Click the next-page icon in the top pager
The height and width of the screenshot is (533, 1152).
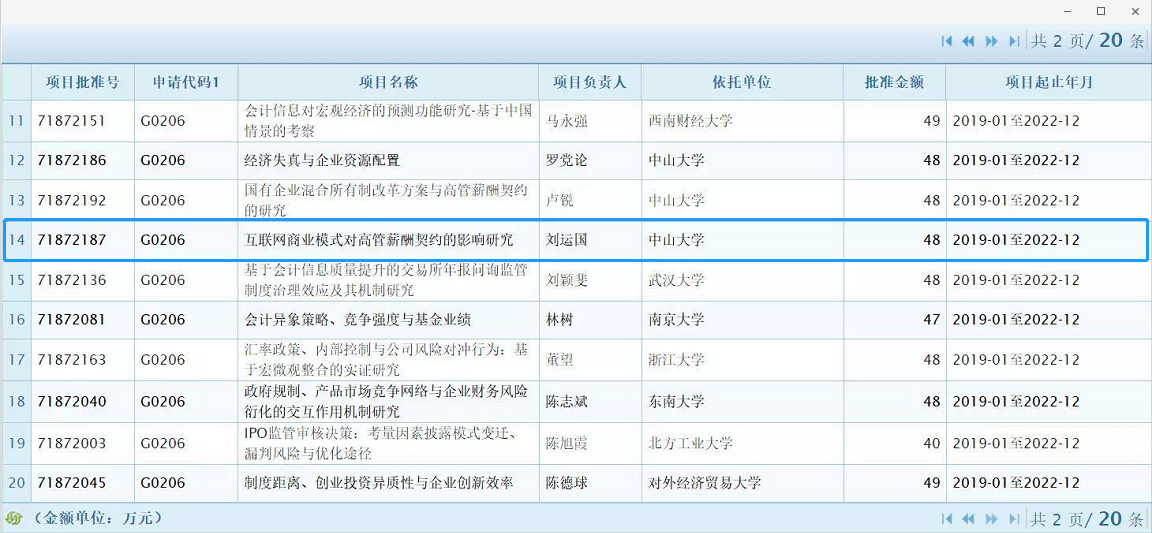pos(991,41)
